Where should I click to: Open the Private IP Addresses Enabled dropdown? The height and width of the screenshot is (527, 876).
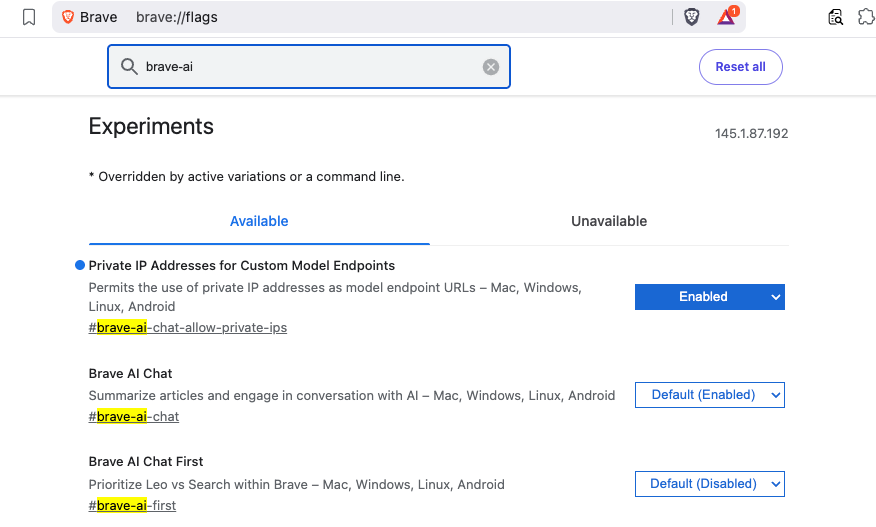709,297
